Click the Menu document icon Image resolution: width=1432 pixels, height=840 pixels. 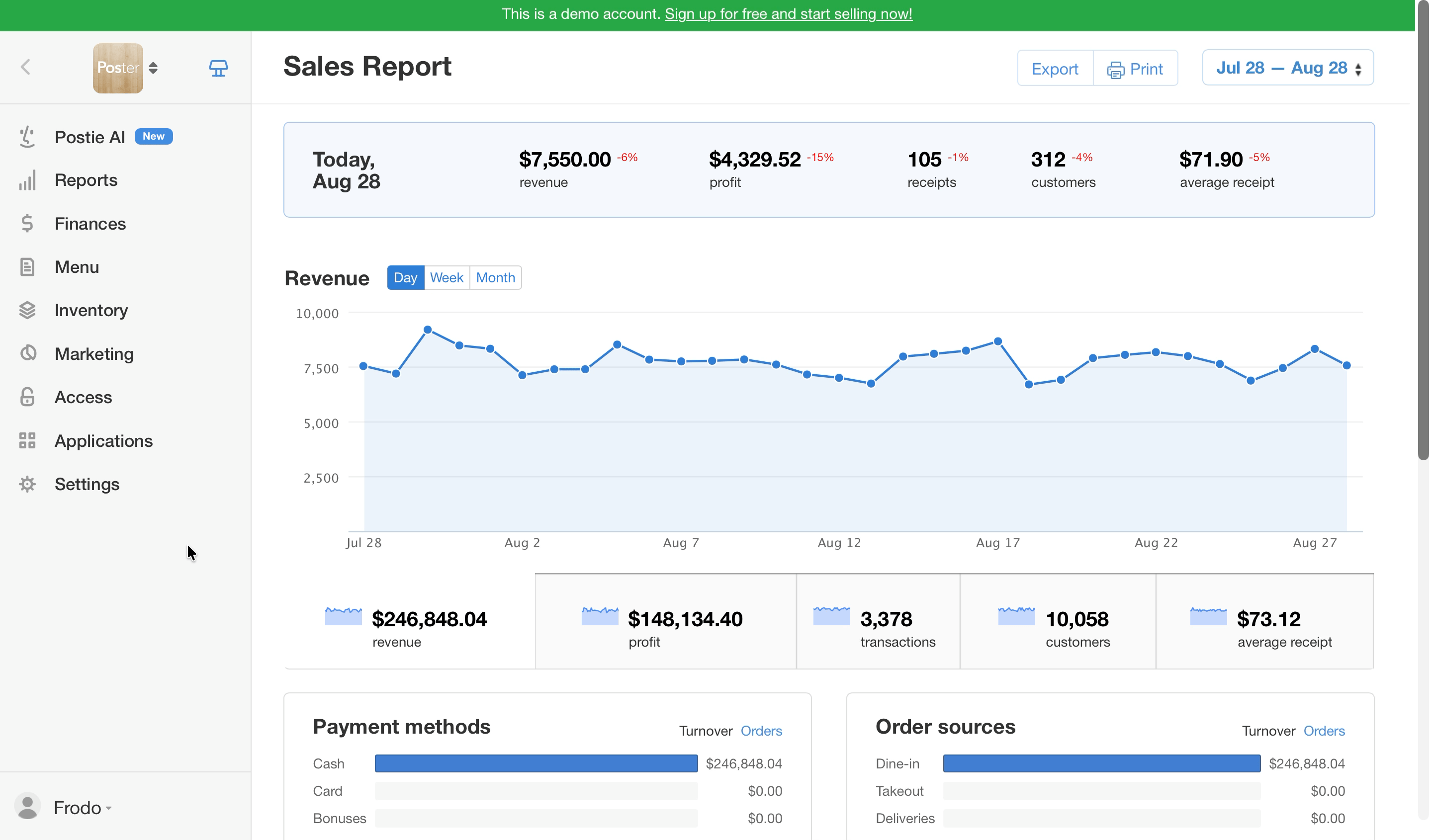click(27, 267)
